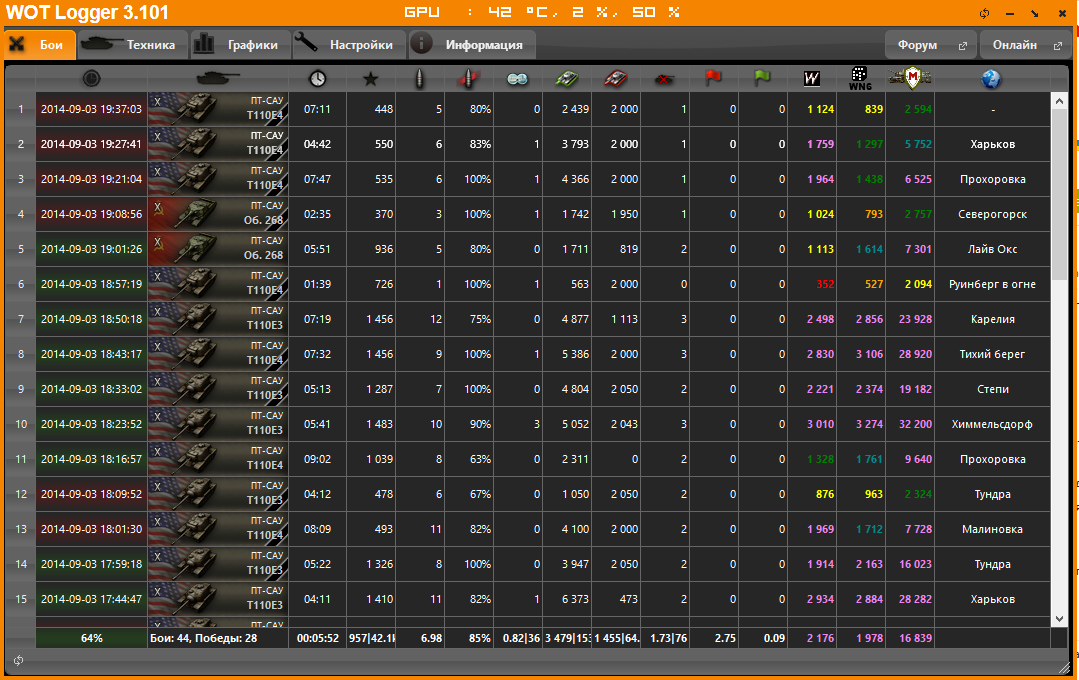Click the map name Лайв Окс
Viewport: 1079px width, 680px height.
coord(992,249)
